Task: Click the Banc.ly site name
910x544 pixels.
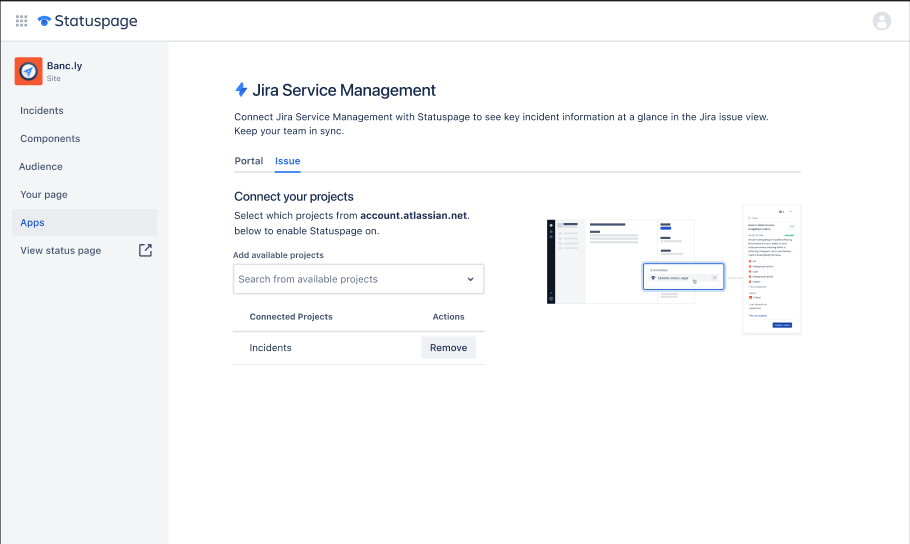Action: (64, 66)
